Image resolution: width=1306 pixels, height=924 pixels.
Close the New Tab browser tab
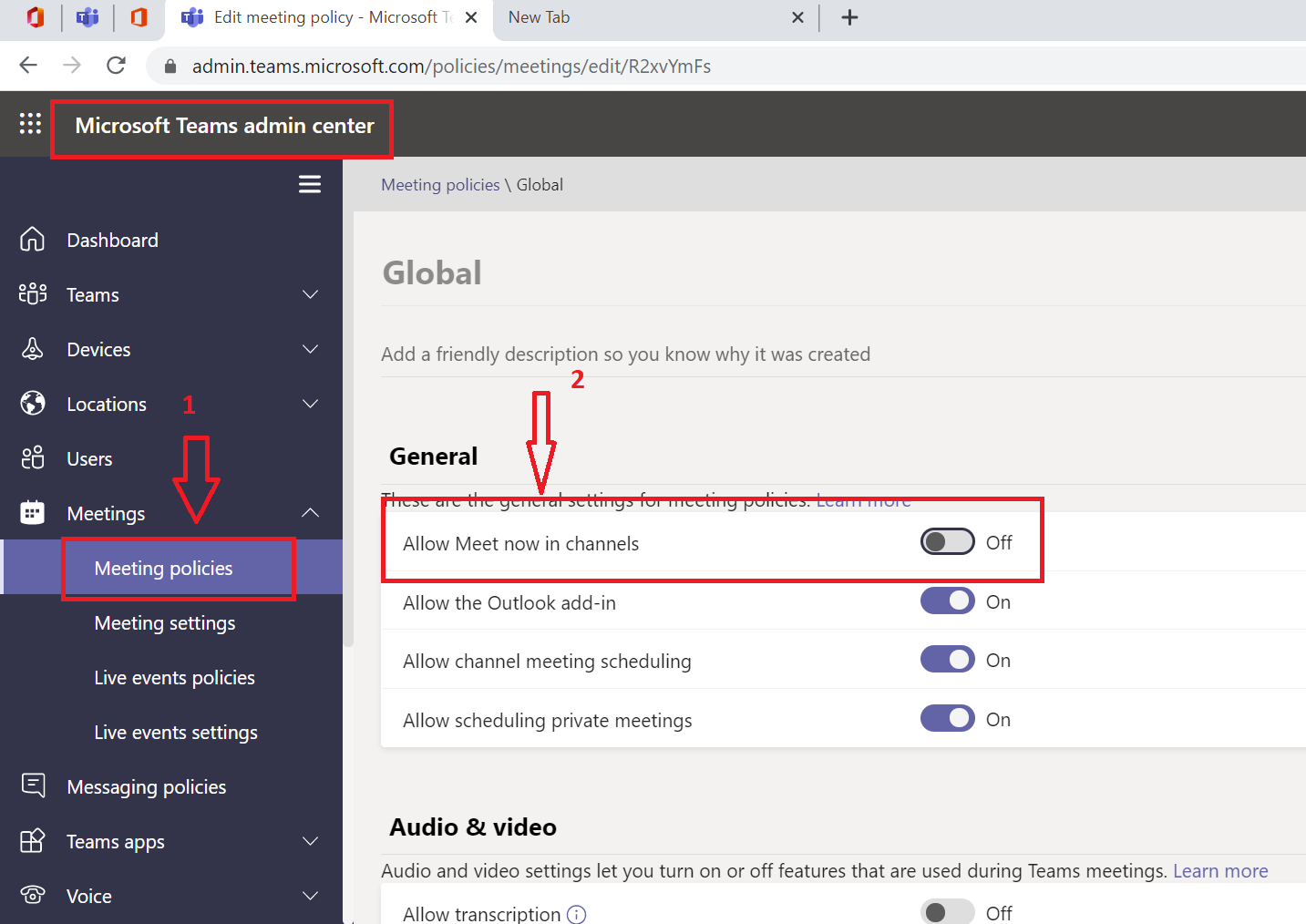click(x=797, y=17)
